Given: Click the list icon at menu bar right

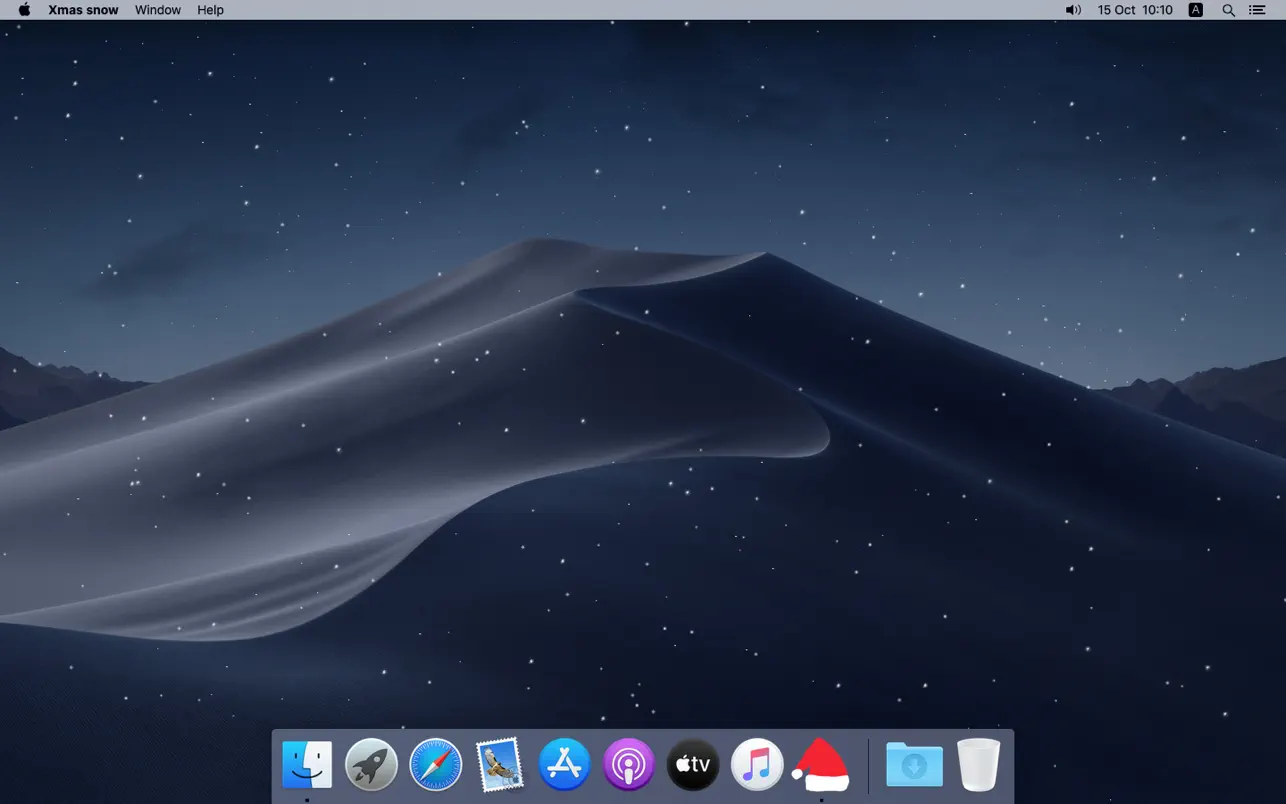Looking at the screenshot, I should pyautogui.click(x=1257, y=10).
